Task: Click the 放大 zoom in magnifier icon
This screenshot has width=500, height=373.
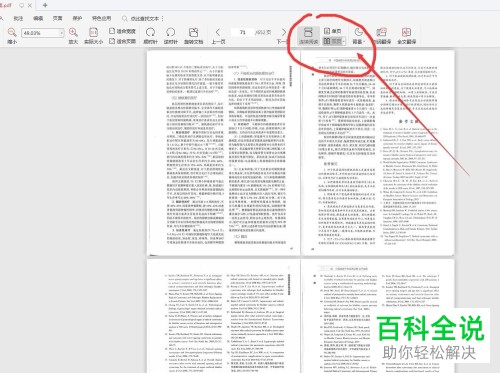Action: tap(73, 33)
